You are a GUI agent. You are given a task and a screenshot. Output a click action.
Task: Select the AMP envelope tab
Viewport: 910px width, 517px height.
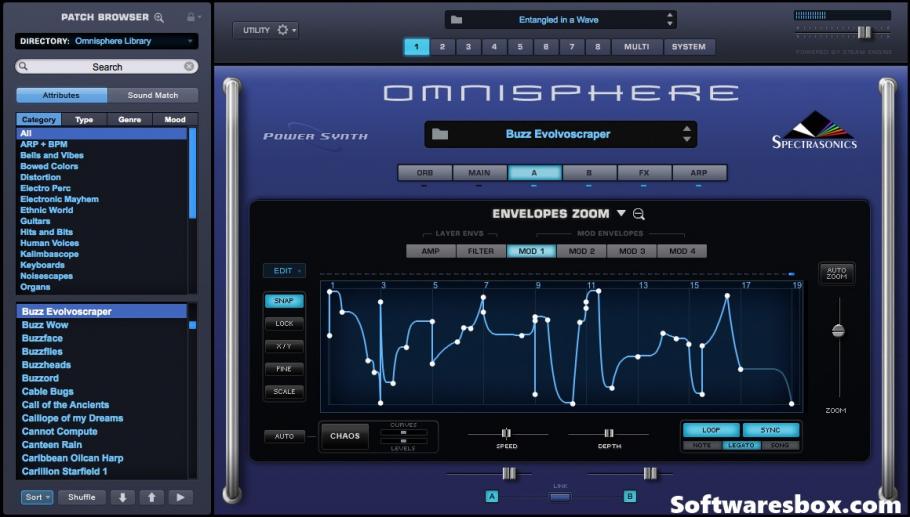[x=431, y=251]
